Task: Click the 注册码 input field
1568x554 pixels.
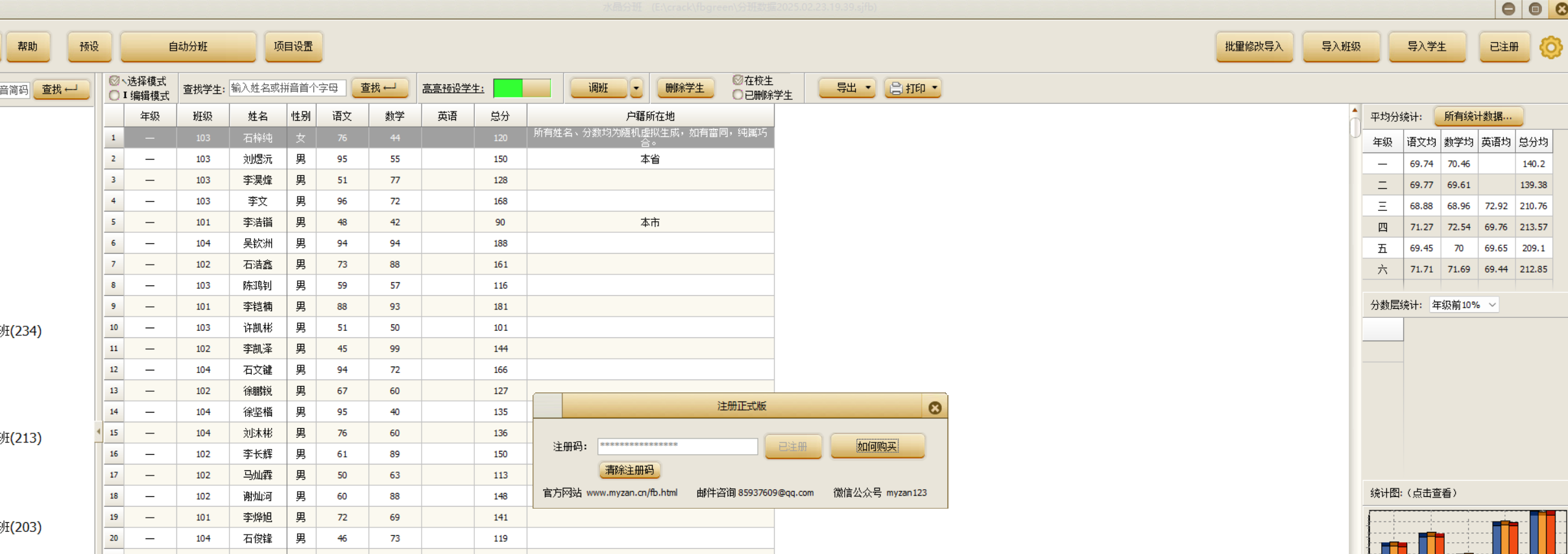Action: pos(677,446)
